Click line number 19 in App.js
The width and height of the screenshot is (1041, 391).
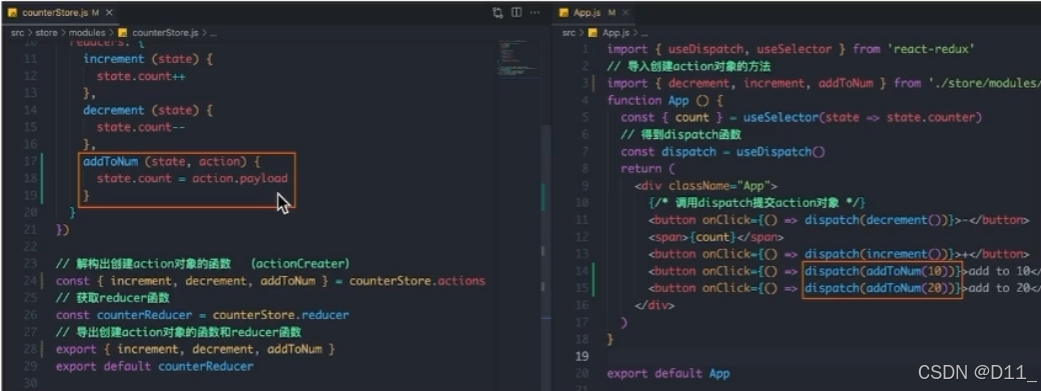pyautogui.click(x=582, y=356)
